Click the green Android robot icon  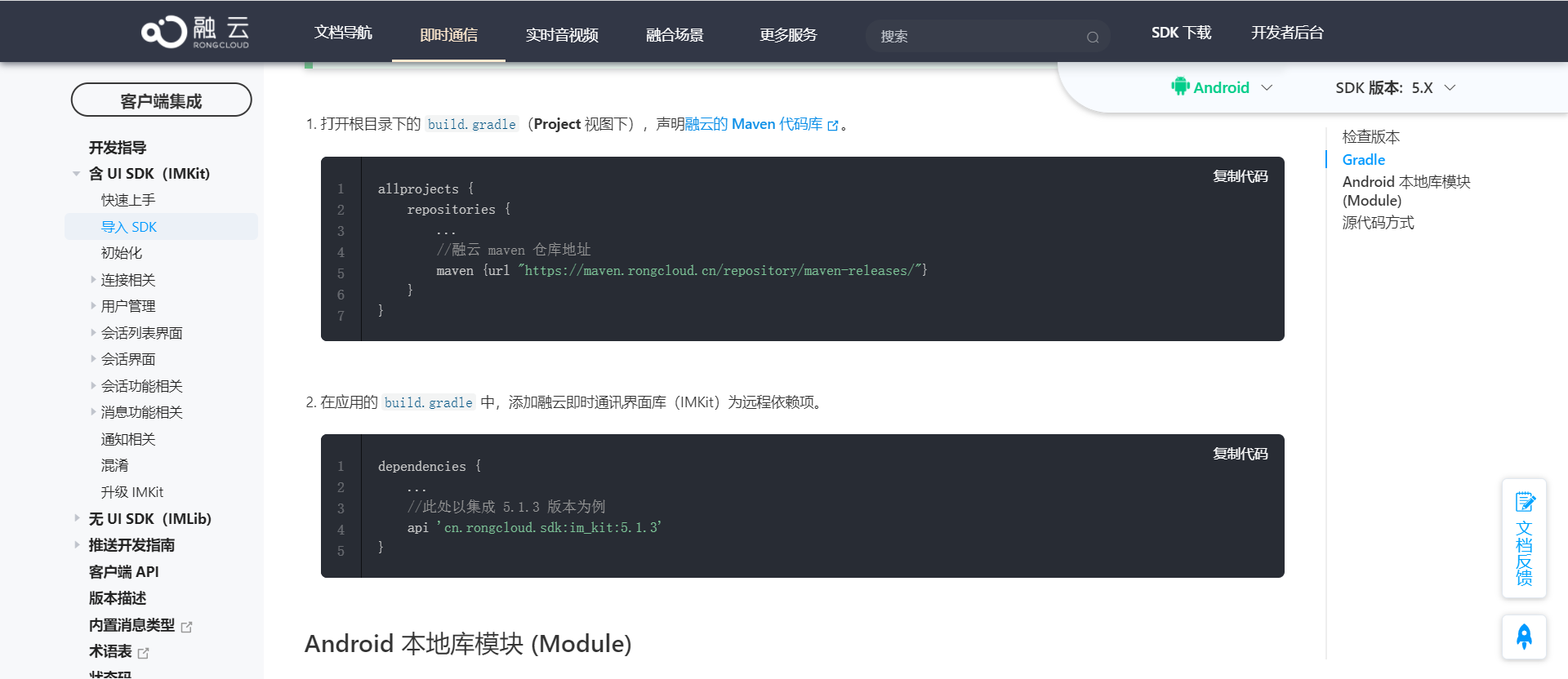1180,87
